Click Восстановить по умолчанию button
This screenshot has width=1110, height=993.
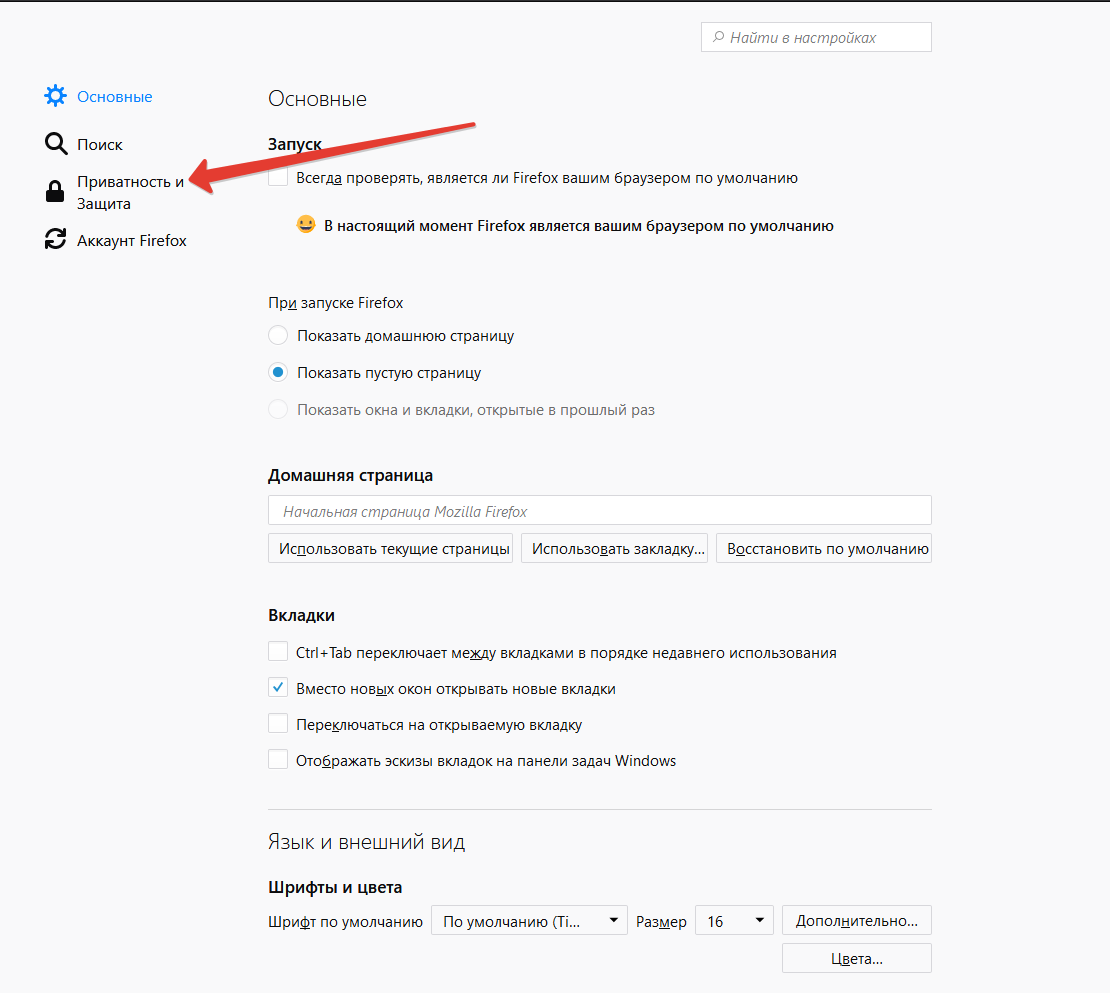coord(824,549)
